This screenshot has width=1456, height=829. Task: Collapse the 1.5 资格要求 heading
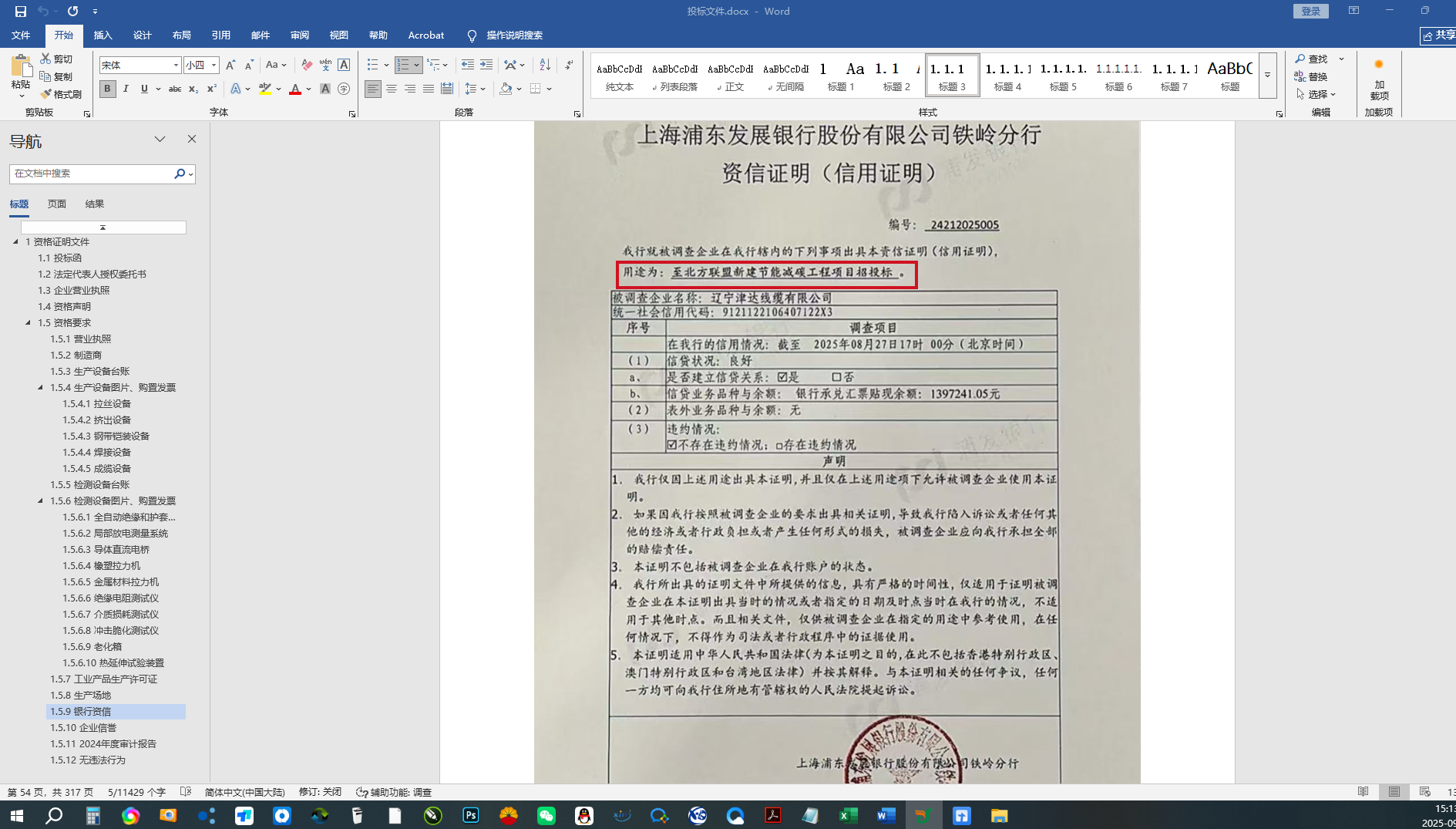[29, 322]
